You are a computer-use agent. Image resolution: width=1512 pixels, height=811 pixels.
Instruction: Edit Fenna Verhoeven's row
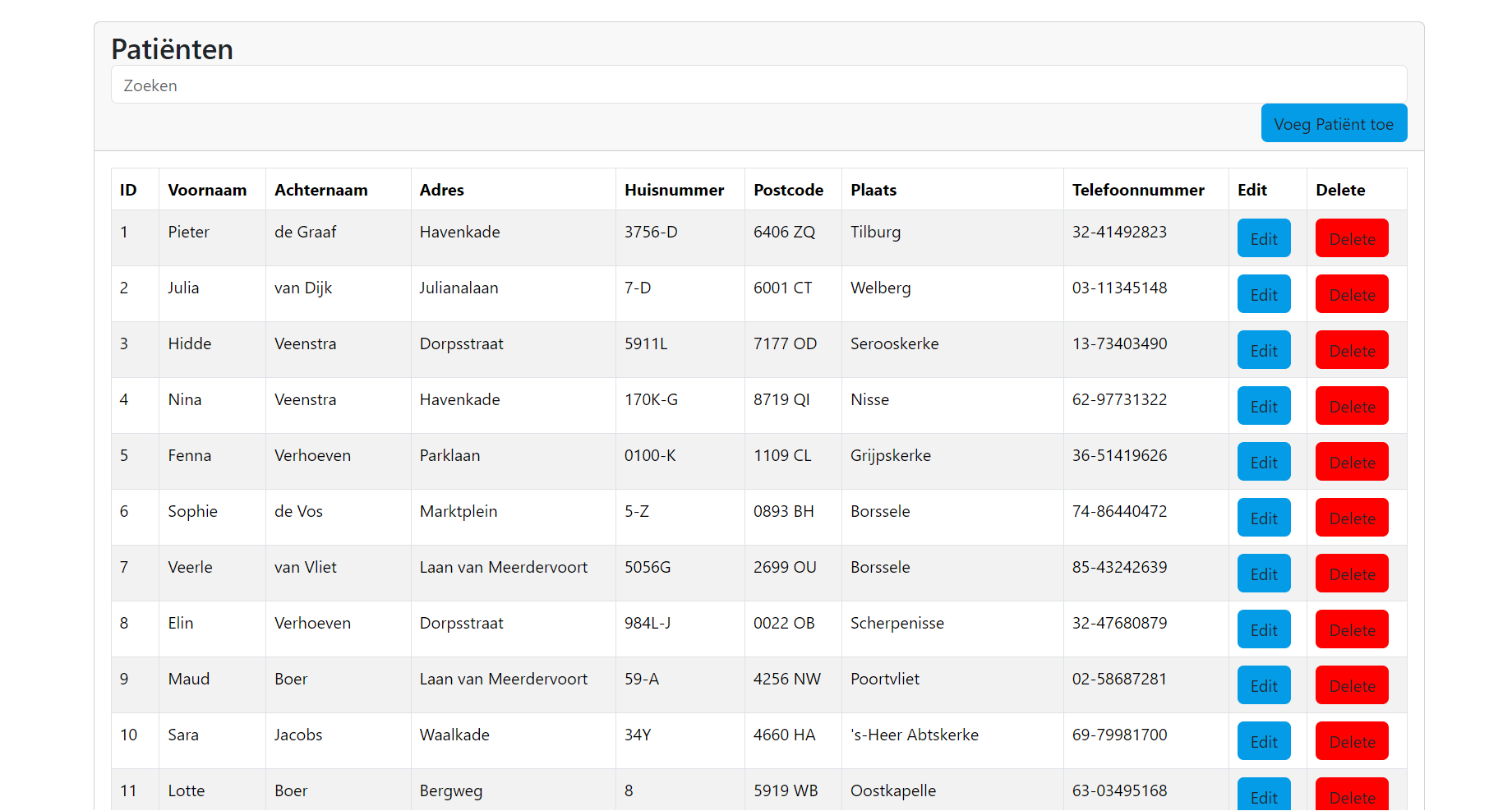(x=1263, y=462)
